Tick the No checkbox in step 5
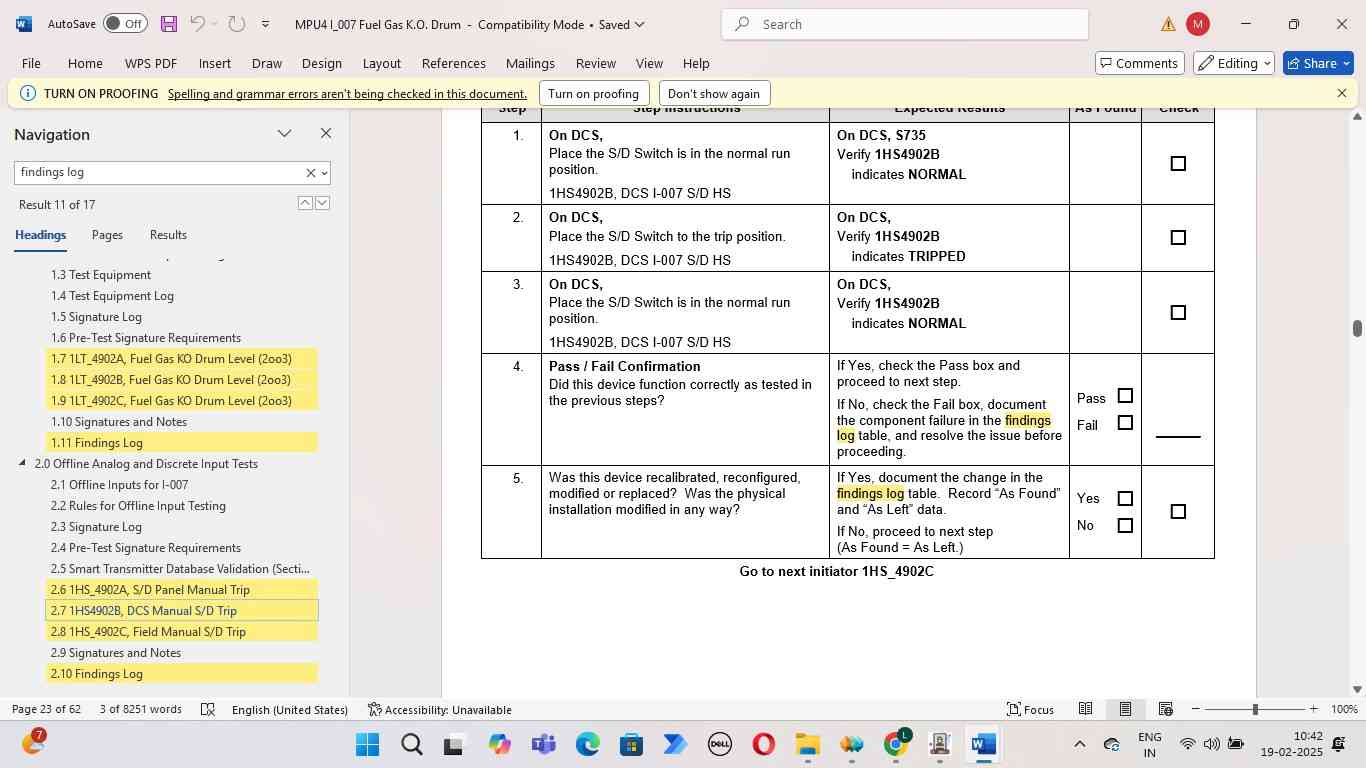Image resolution: width=1366 pixels, height=768 pixels. point(1125,526)
